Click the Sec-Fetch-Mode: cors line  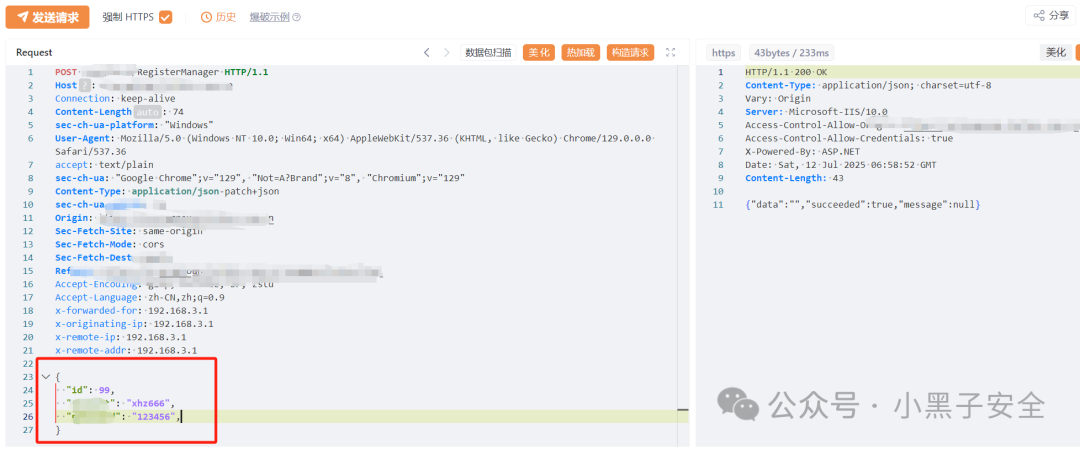coord(110,244)
